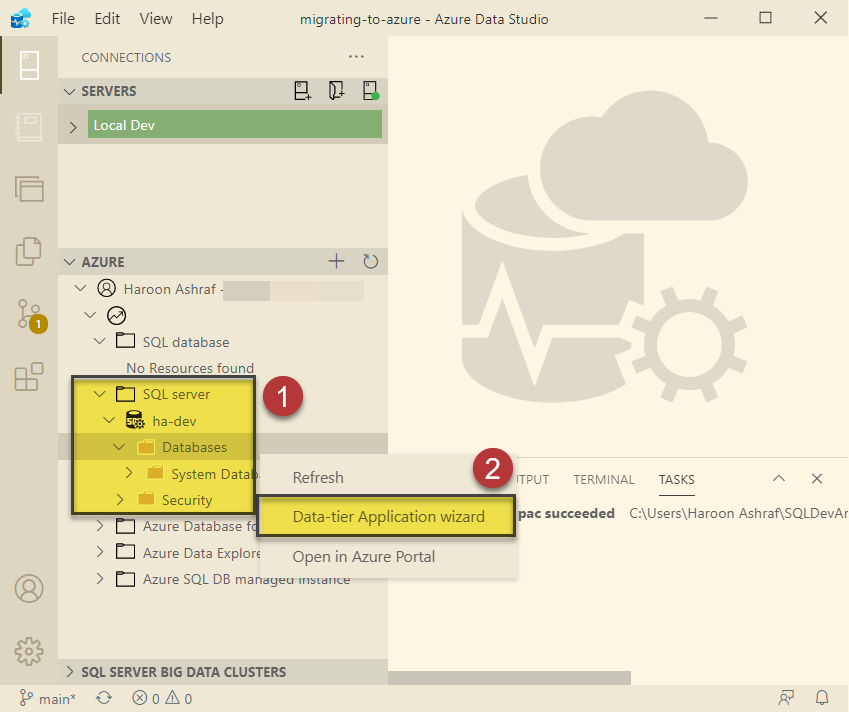The width and height of the screenshot is (849, 712).
Task: Choose Data-tier Application wizard menu entry
Action: tap(388, 517)
